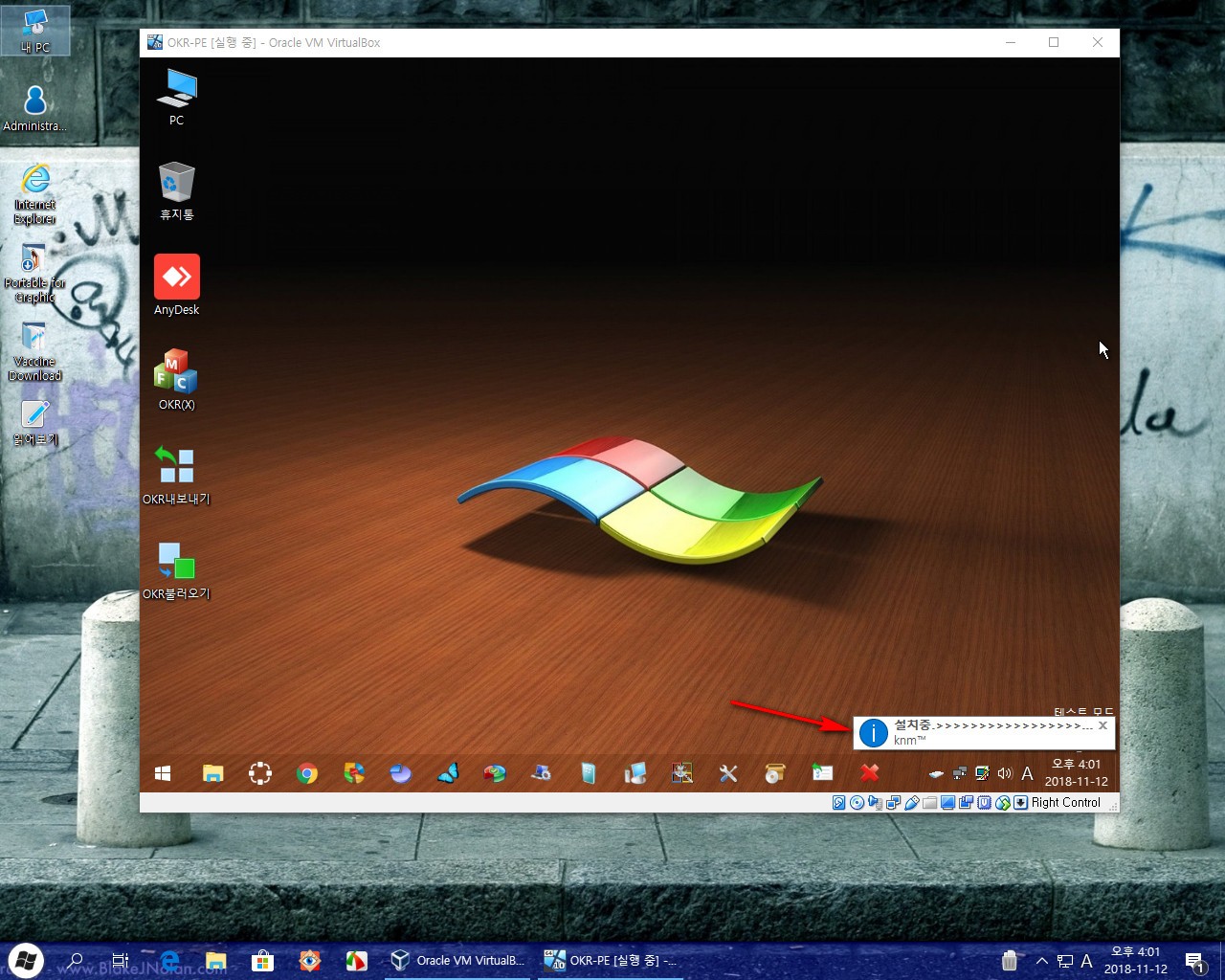Click VirtualBox mouse integration indicator

(x=1003, y=803)
